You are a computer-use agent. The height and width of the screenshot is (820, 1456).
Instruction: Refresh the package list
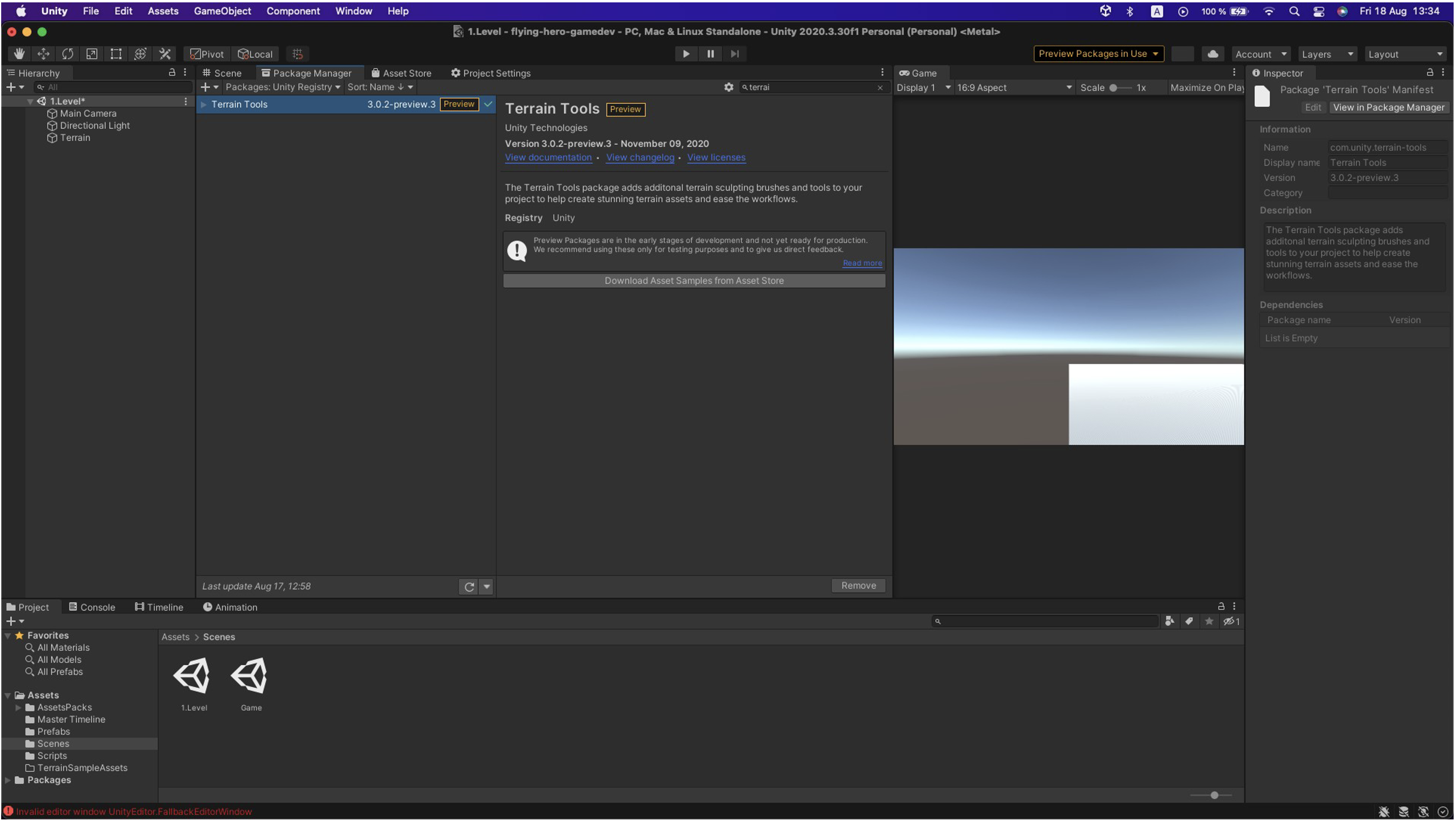[x=469, y=586]
